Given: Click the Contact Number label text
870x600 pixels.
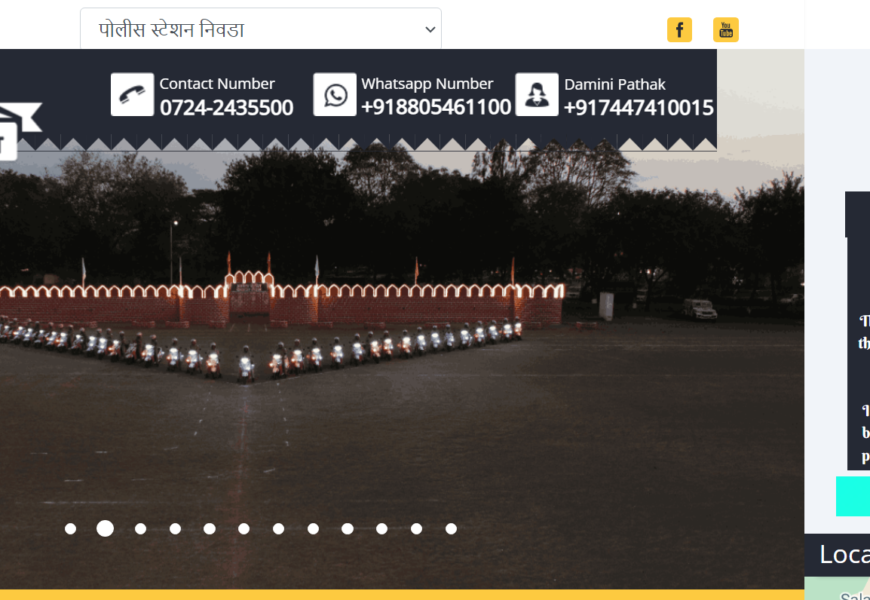Looking at the screenshot, I should (217, 84).
